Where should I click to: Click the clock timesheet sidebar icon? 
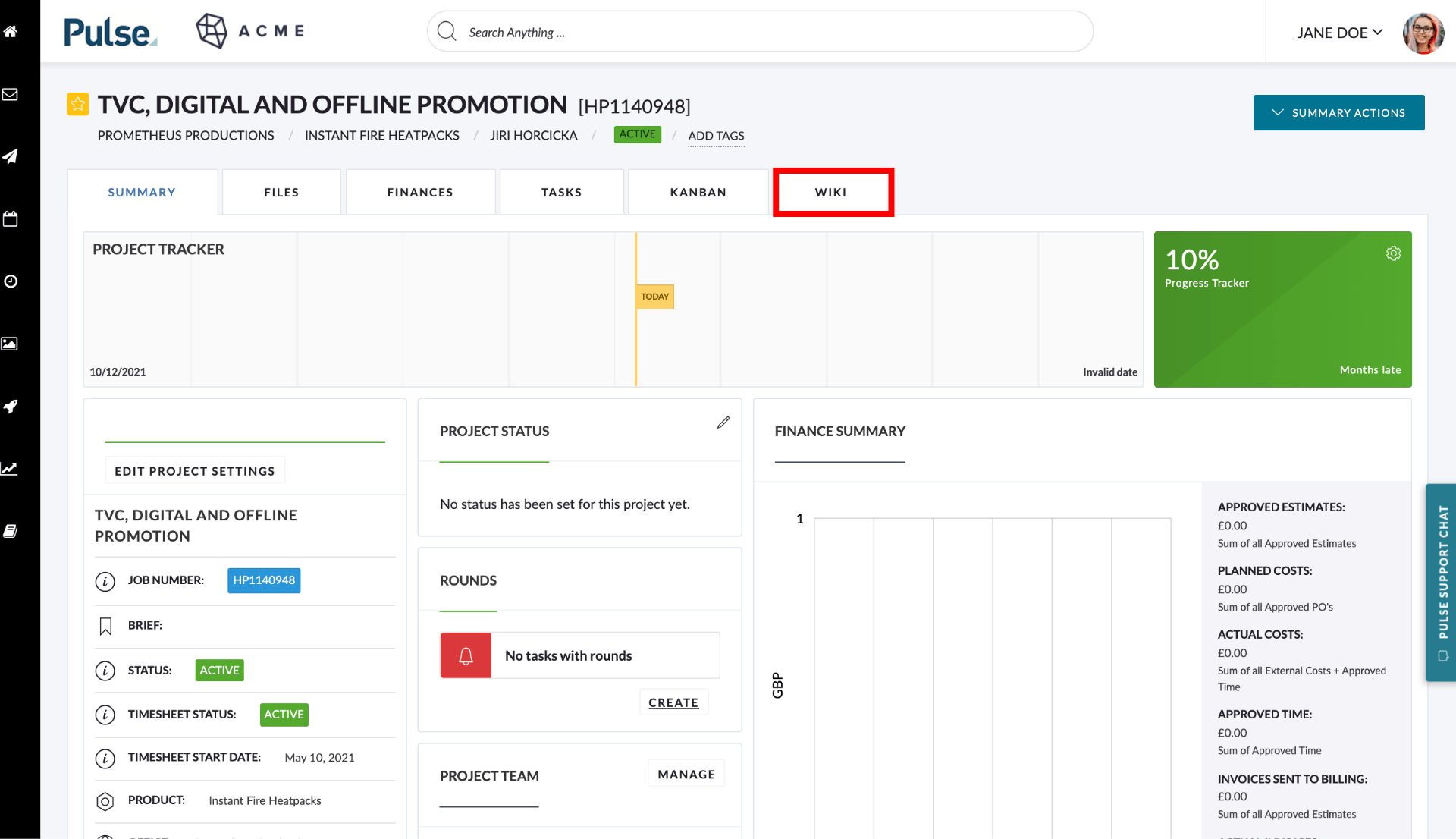11,281
